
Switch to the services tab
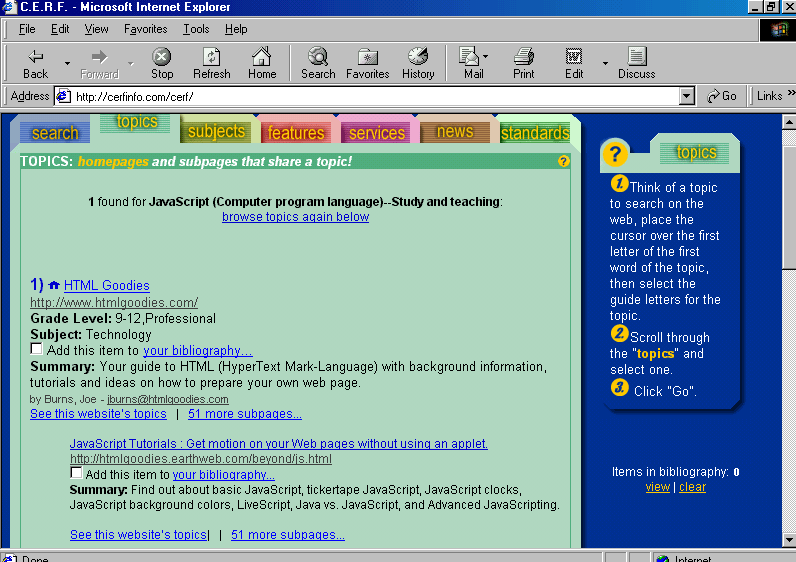tap(376, 133)
